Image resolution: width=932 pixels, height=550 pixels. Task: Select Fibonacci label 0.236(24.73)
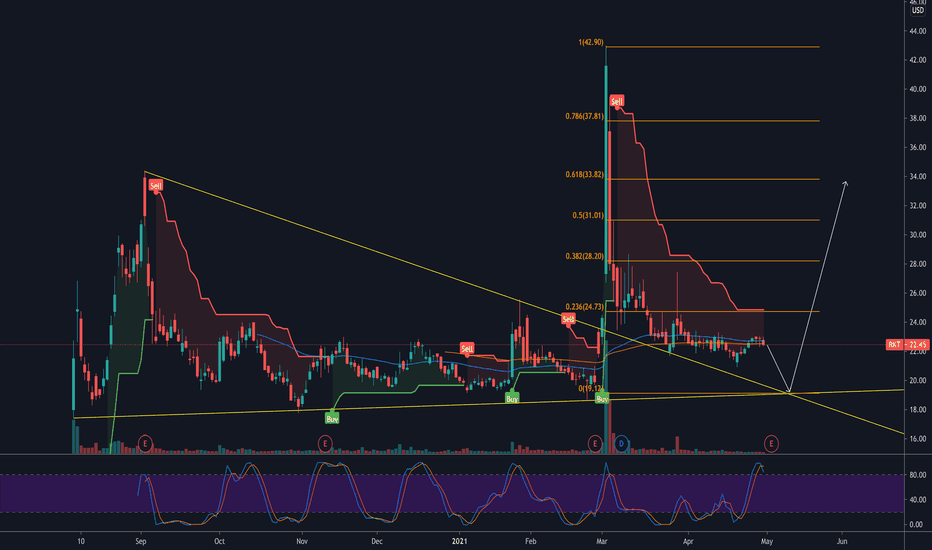click(x=584, y=307)
